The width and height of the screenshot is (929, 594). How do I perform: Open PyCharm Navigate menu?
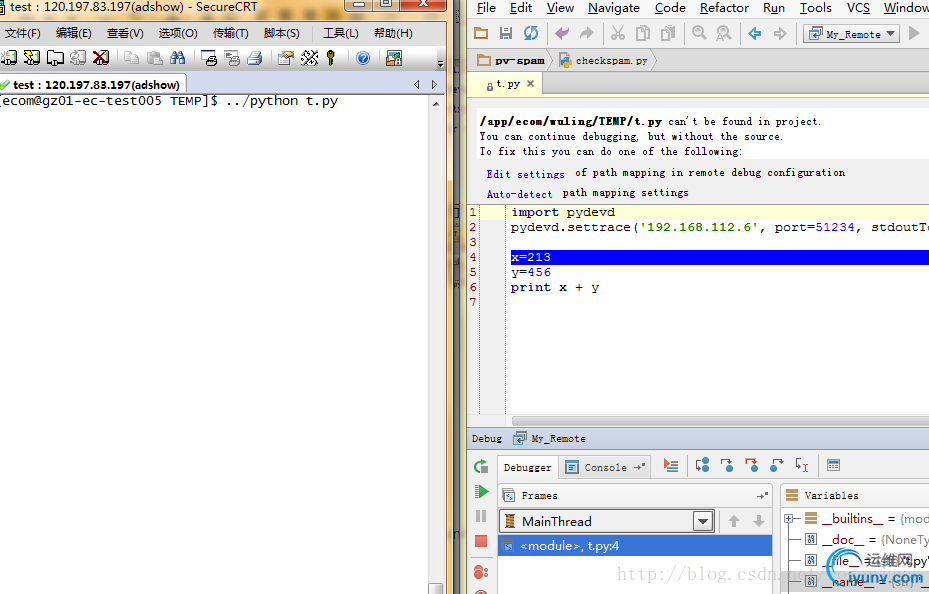[613, 8]
